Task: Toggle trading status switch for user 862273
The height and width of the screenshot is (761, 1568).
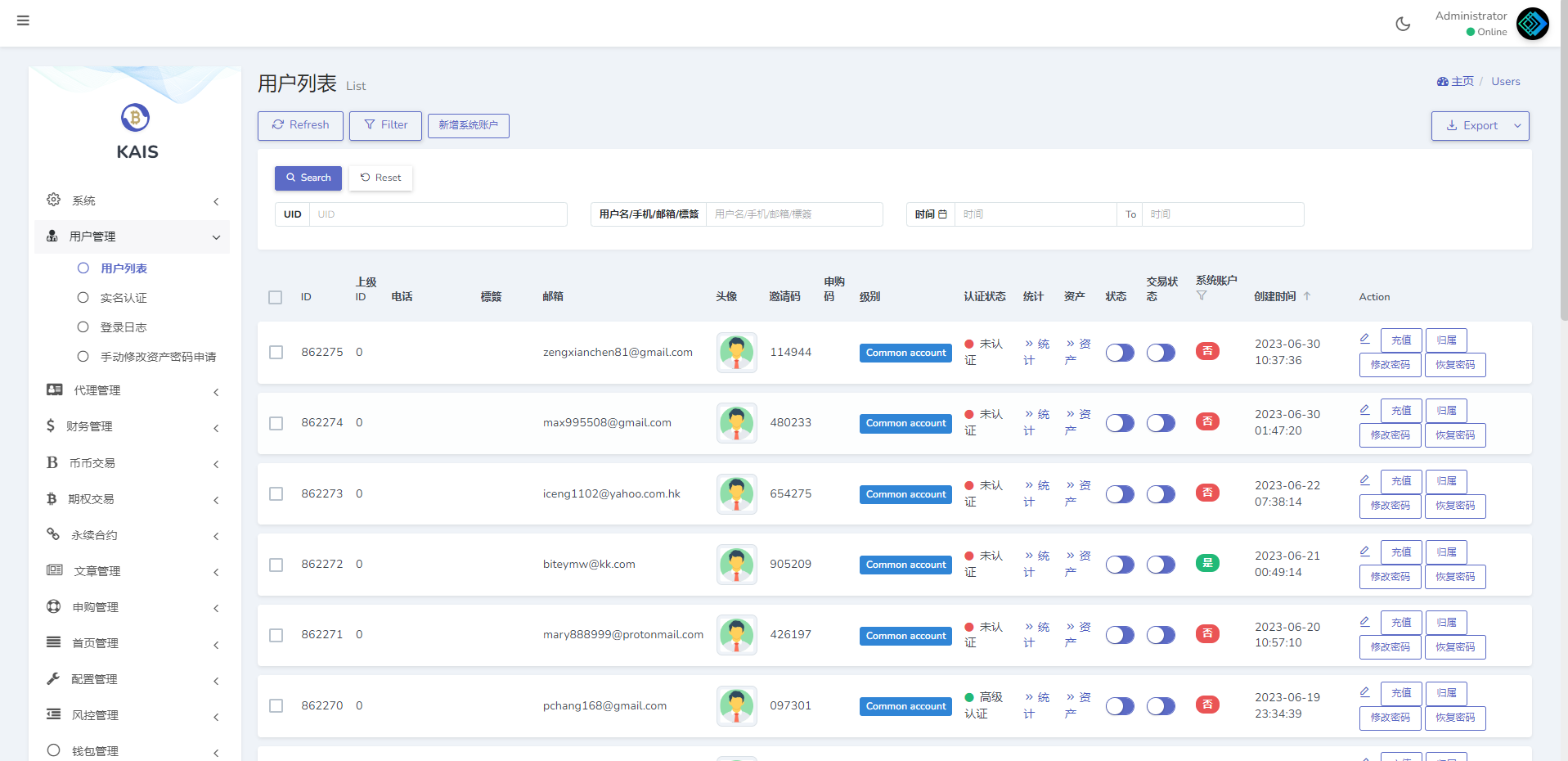Action: (1161, 494)
